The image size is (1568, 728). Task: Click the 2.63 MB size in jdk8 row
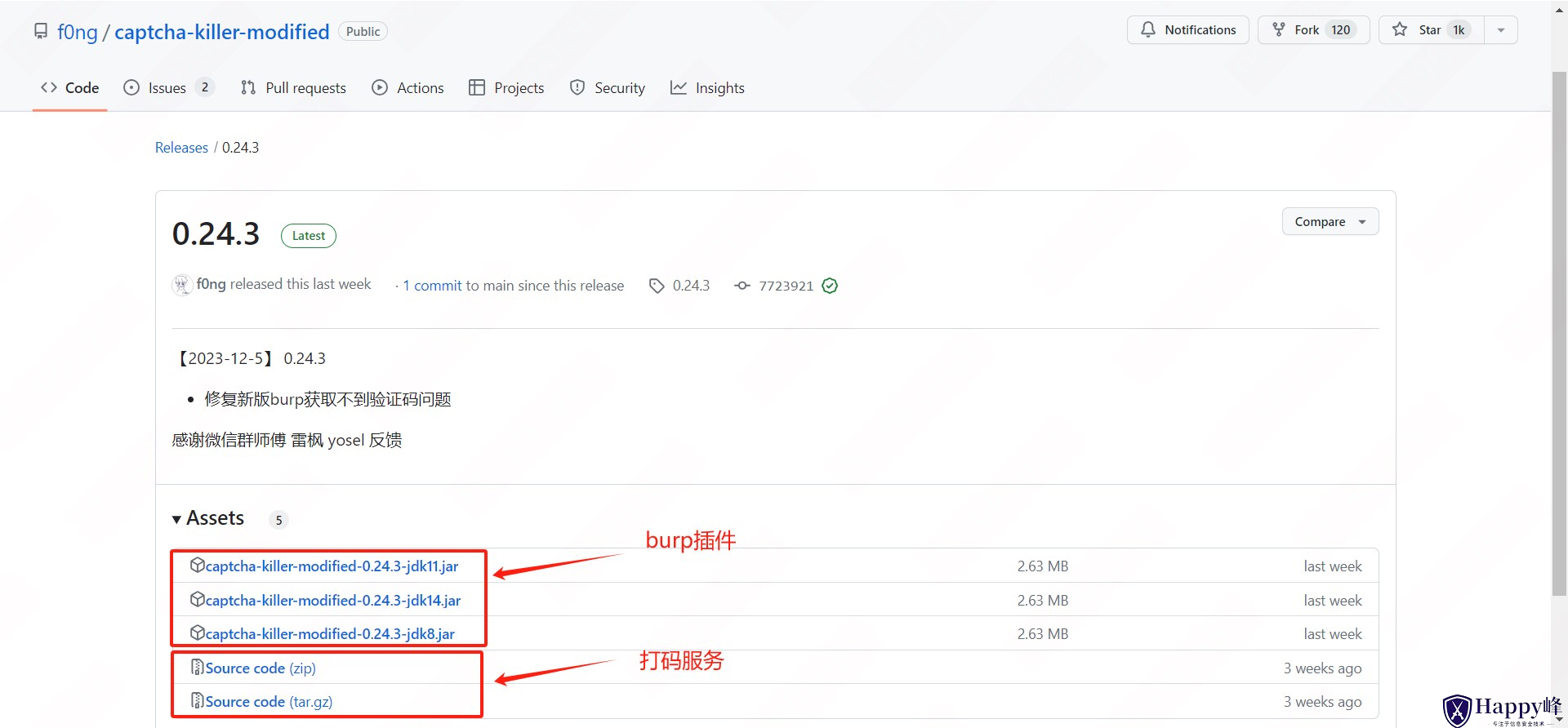pos(1043,633)
